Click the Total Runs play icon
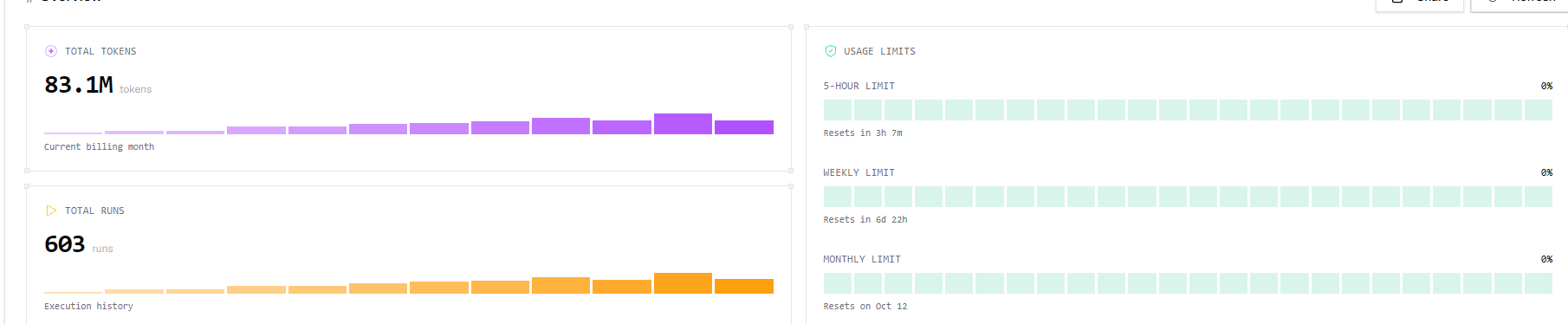 click(51, 211)
